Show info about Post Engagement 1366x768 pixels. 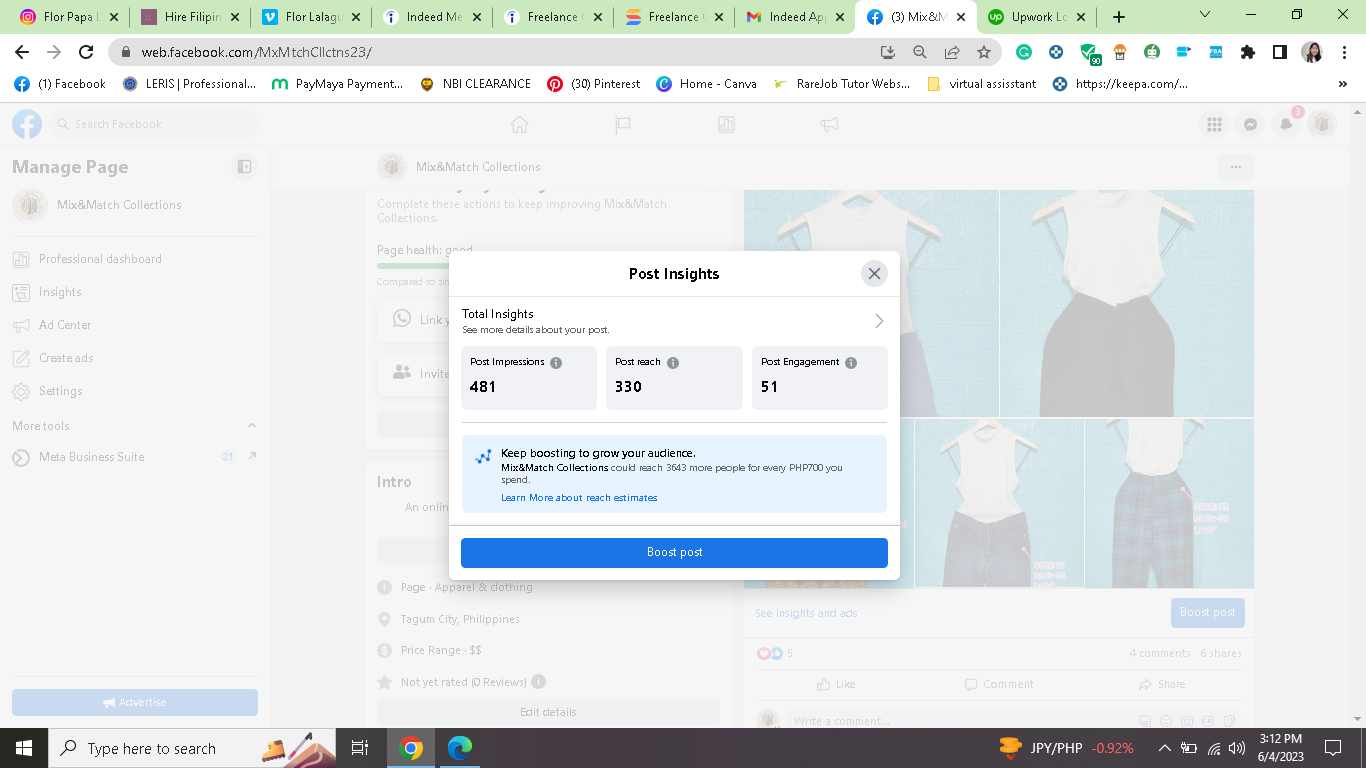coord(851,363)
